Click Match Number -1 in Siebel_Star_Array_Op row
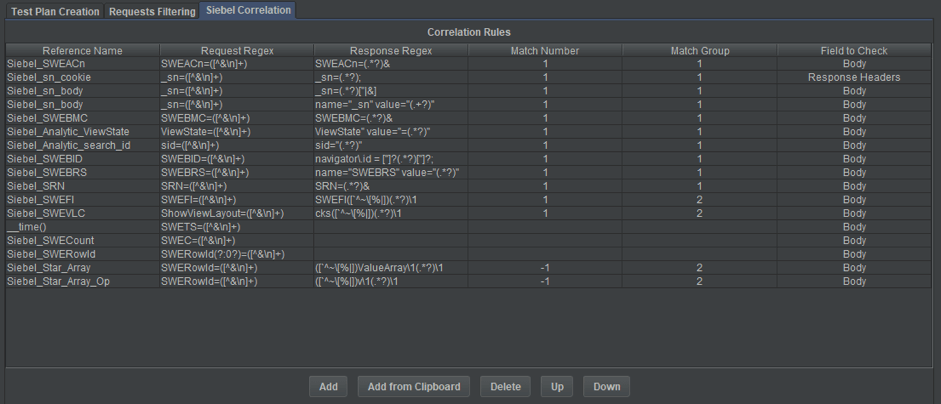The width and height of the screenshot is (941, 404). coord(545,282)
